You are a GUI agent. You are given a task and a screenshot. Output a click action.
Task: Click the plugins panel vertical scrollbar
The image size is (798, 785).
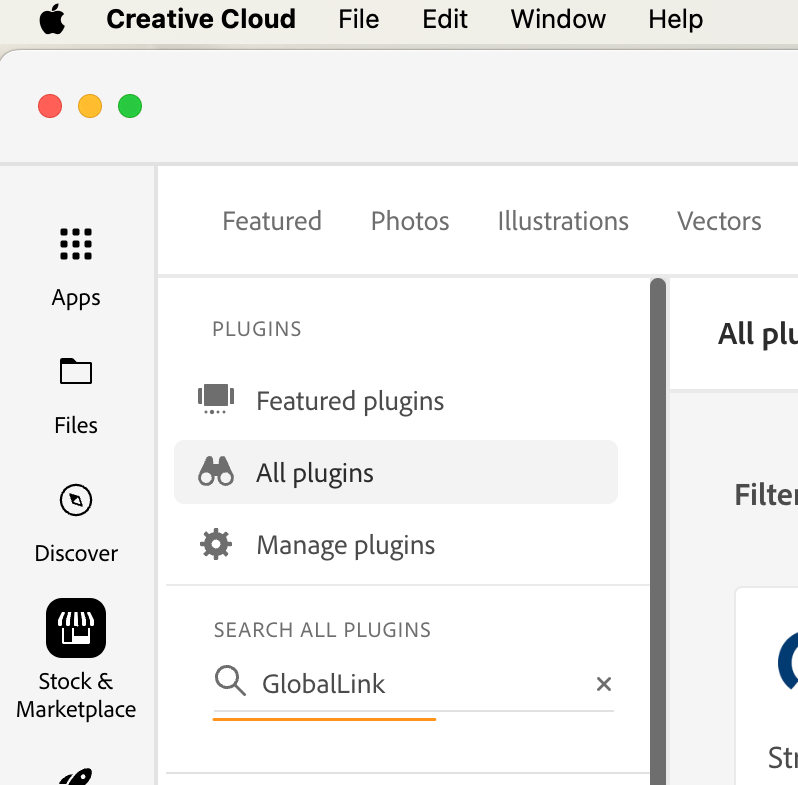[x=658, y=531]
